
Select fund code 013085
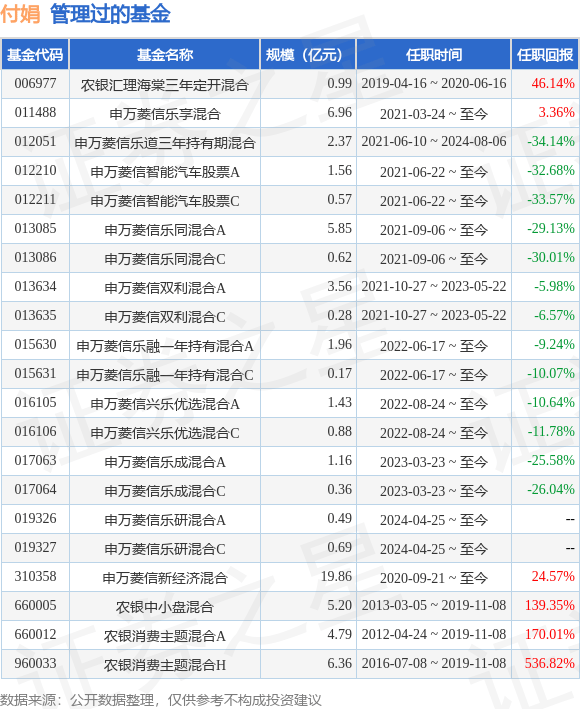point(35,228)
